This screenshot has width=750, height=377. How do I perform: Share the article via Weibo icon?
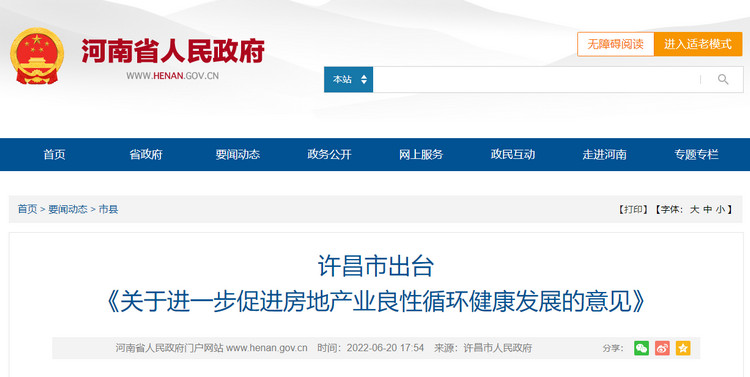click(x=662, y=348)
